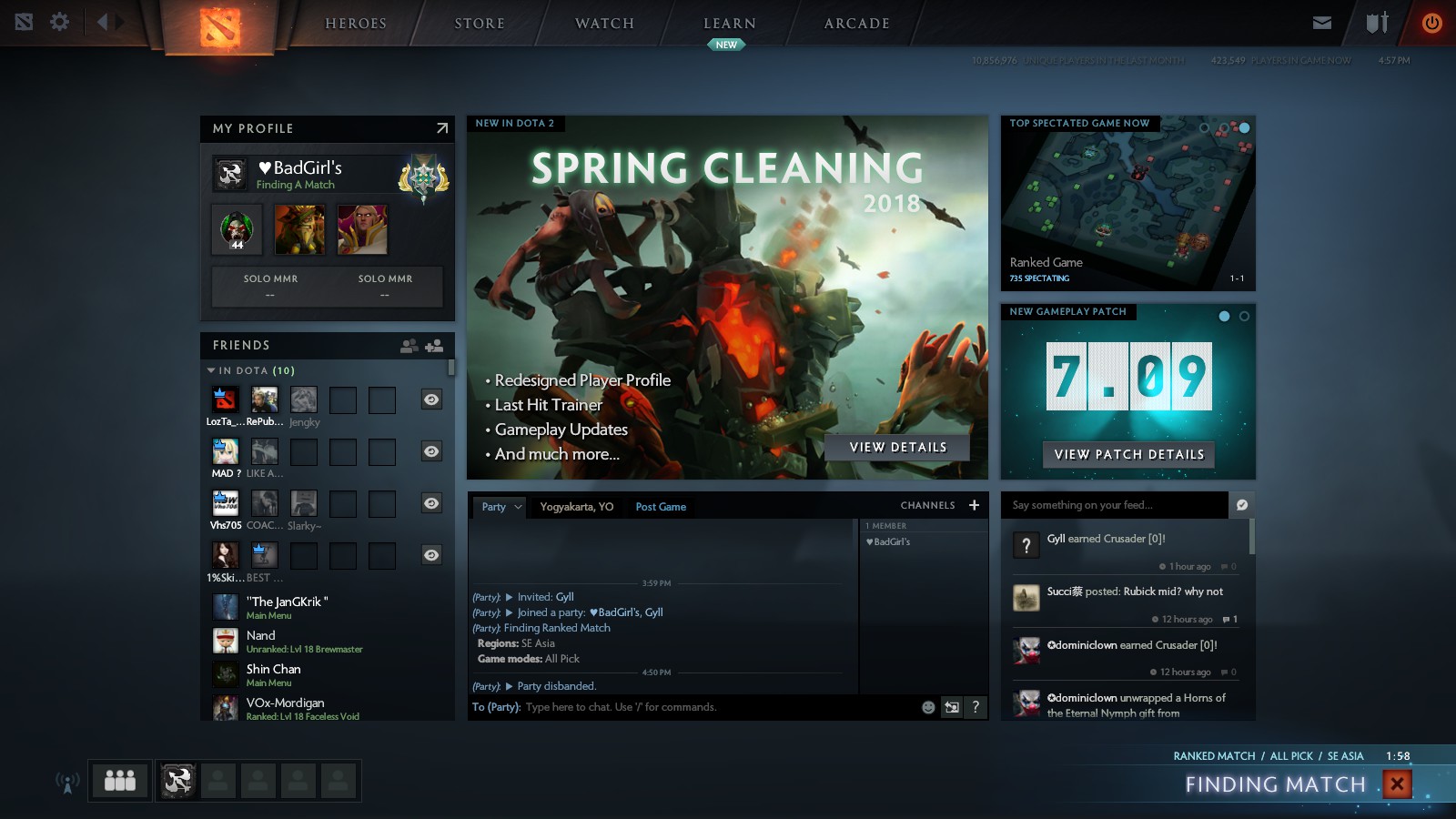The width and height of the screenshot is (1456, 819).
Task: Open the party group icon in bottom bar
Action: pyautogui.click(x=120, y=781)
